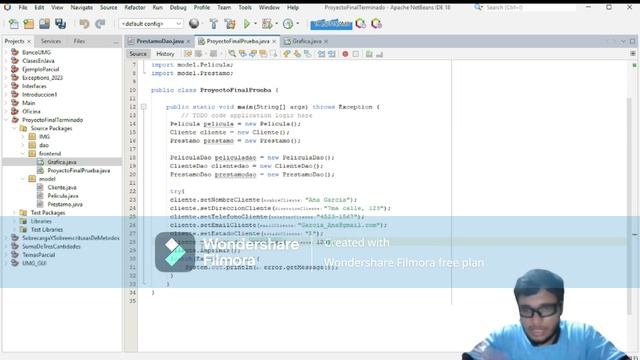Click the globe browser icon in toolbar
The width and height of the screenshot is (640, 360).
(x=194, y=24)
